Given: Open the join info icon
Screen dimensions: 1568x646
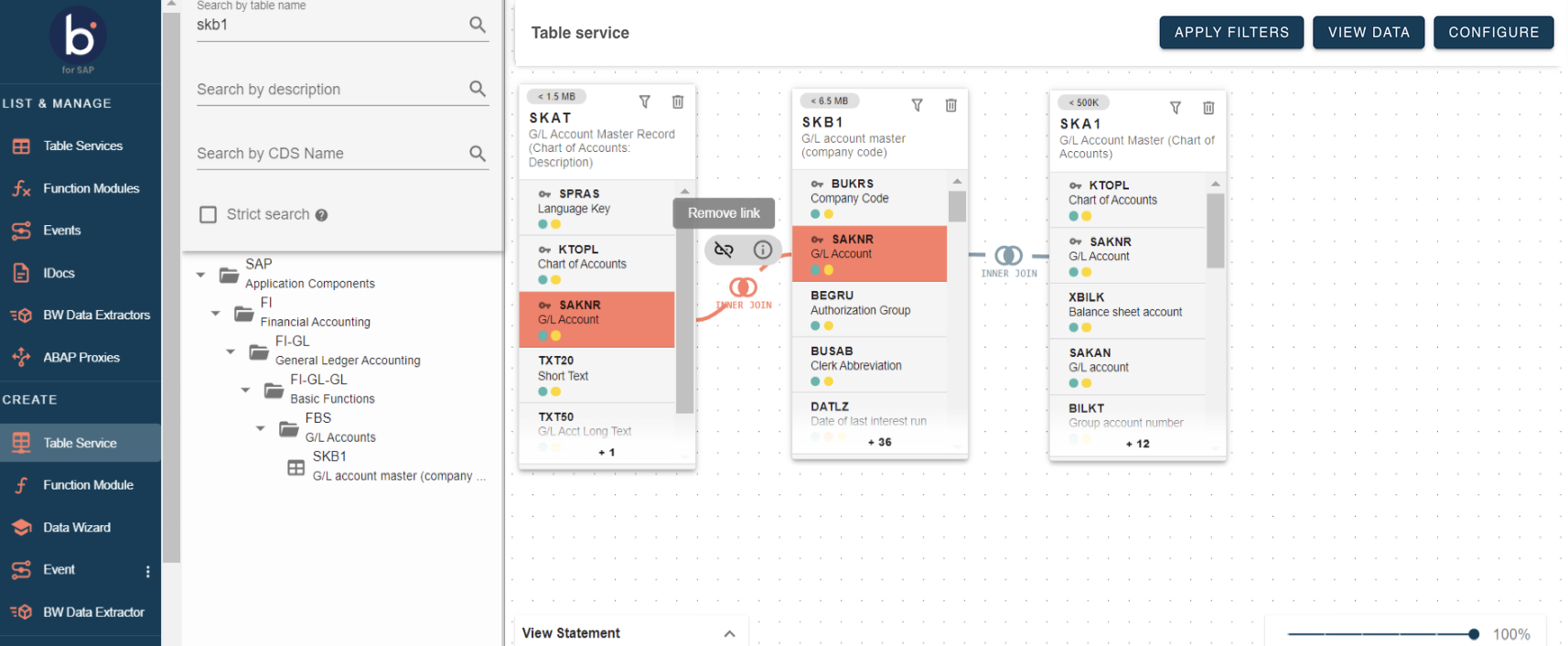Looking at the screenshot, I should pos(762,250).
